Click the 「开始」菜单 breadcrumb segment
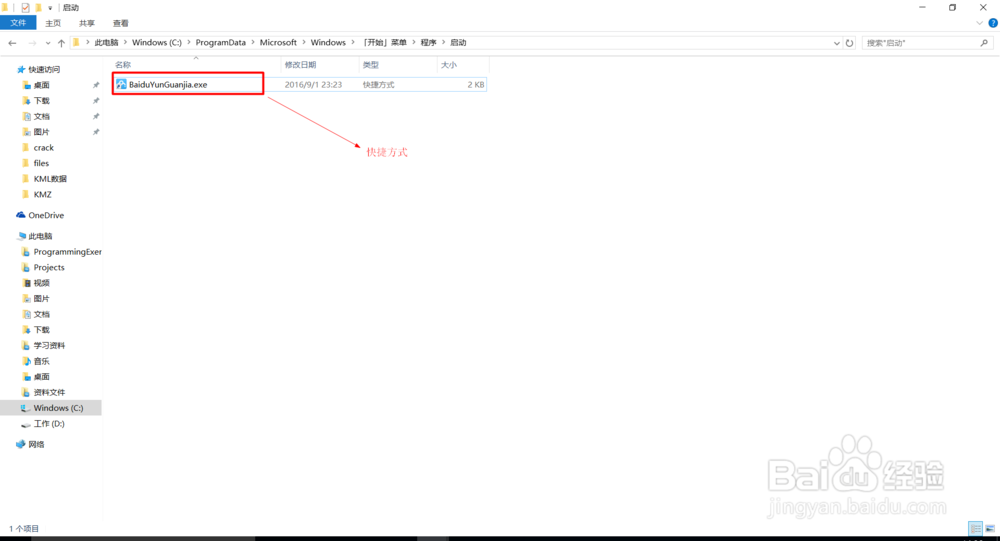 pyautogui.click(x=385, y=43)
